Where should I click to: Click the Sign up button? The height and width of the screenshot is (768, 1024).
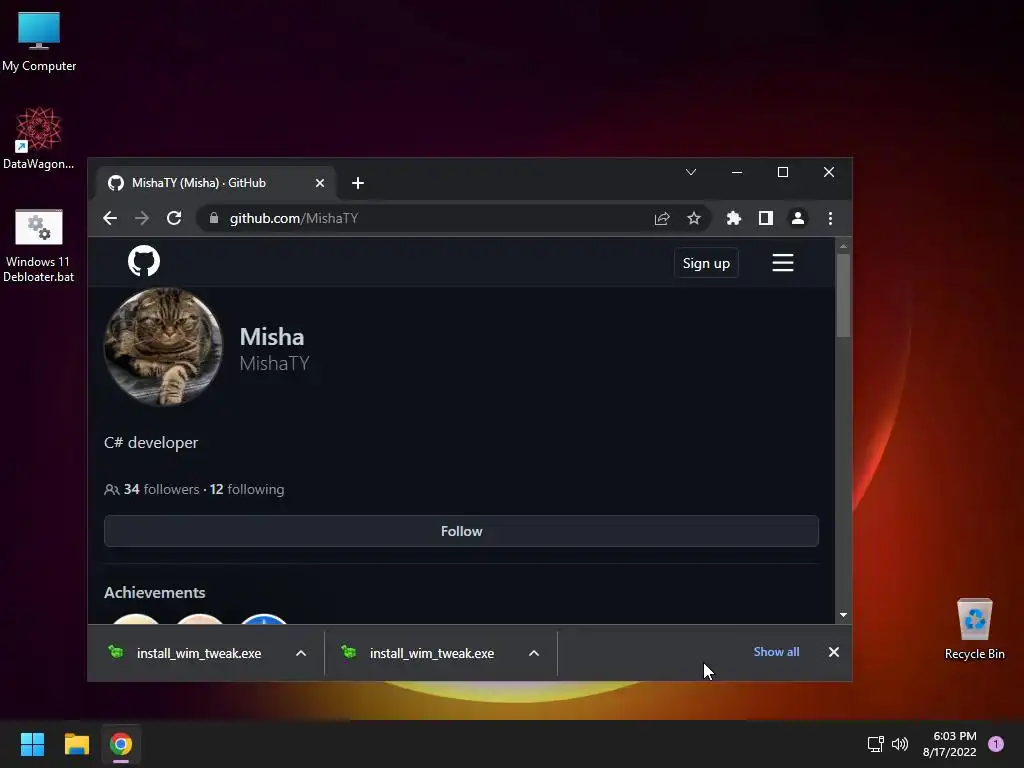pos(706,263)
